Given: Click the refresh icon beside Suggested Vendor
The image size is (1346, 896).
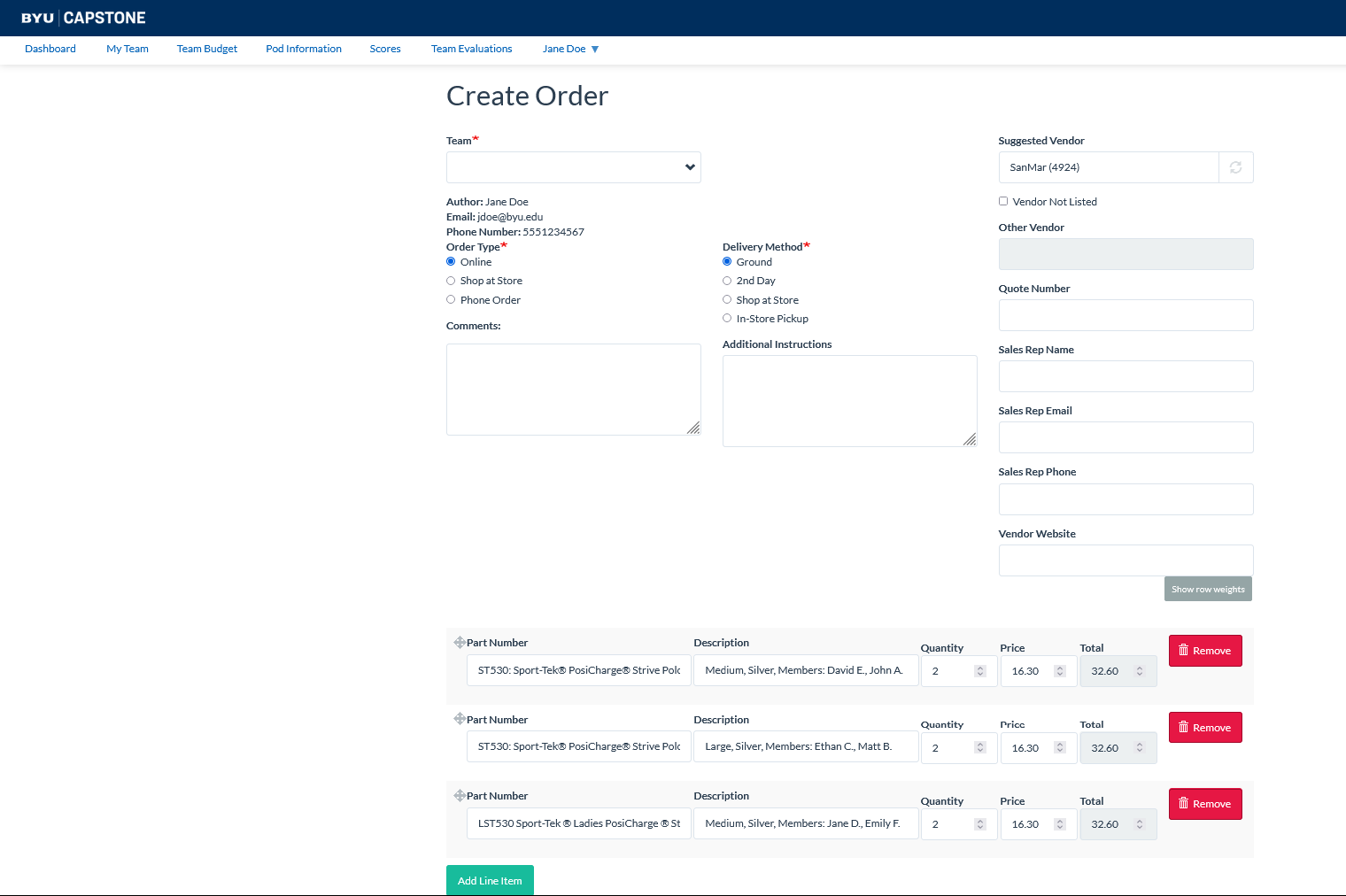Looking at the screenshot, I should (x=1235, y=167).
